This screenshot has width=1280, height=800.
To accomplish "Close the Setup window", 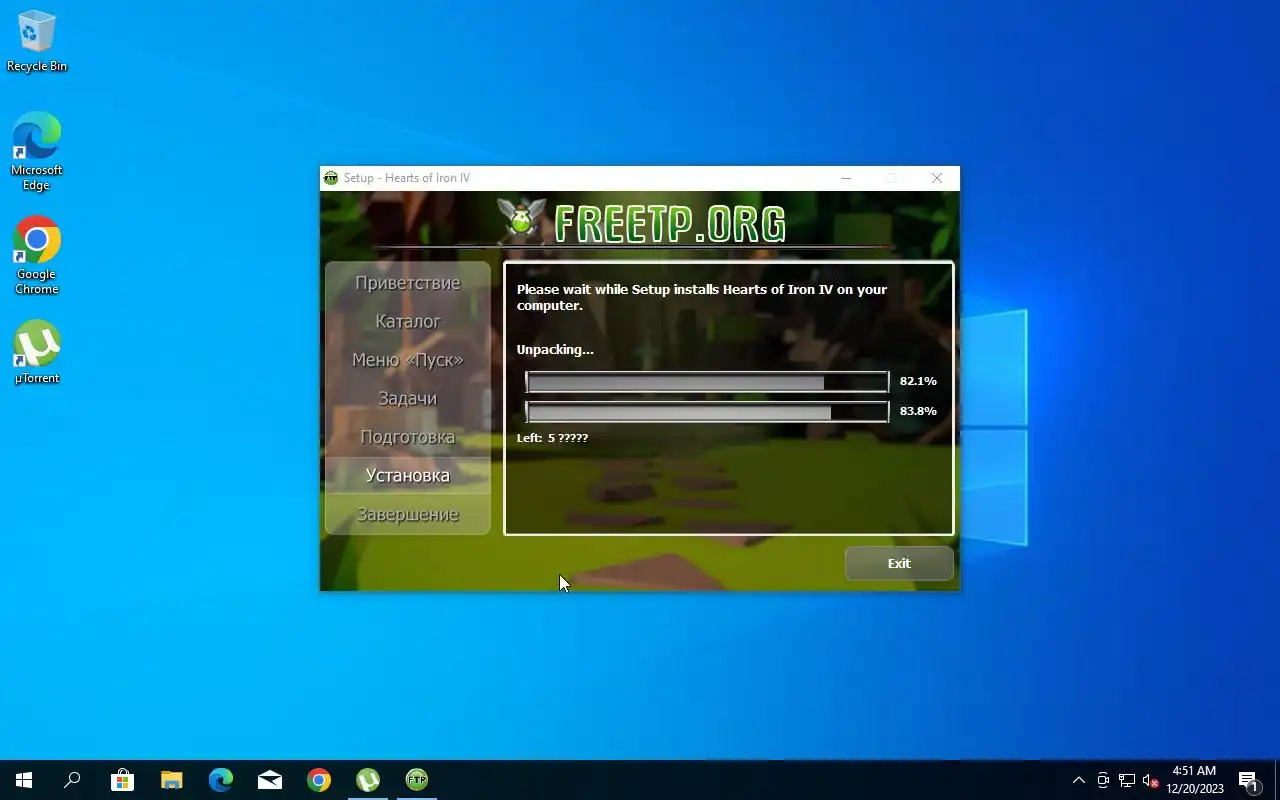I will 937,178.
